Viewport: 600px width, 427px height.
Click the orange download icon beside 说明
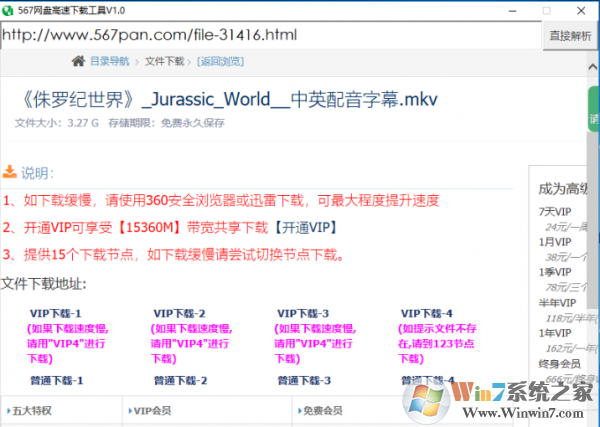[10, 172]
